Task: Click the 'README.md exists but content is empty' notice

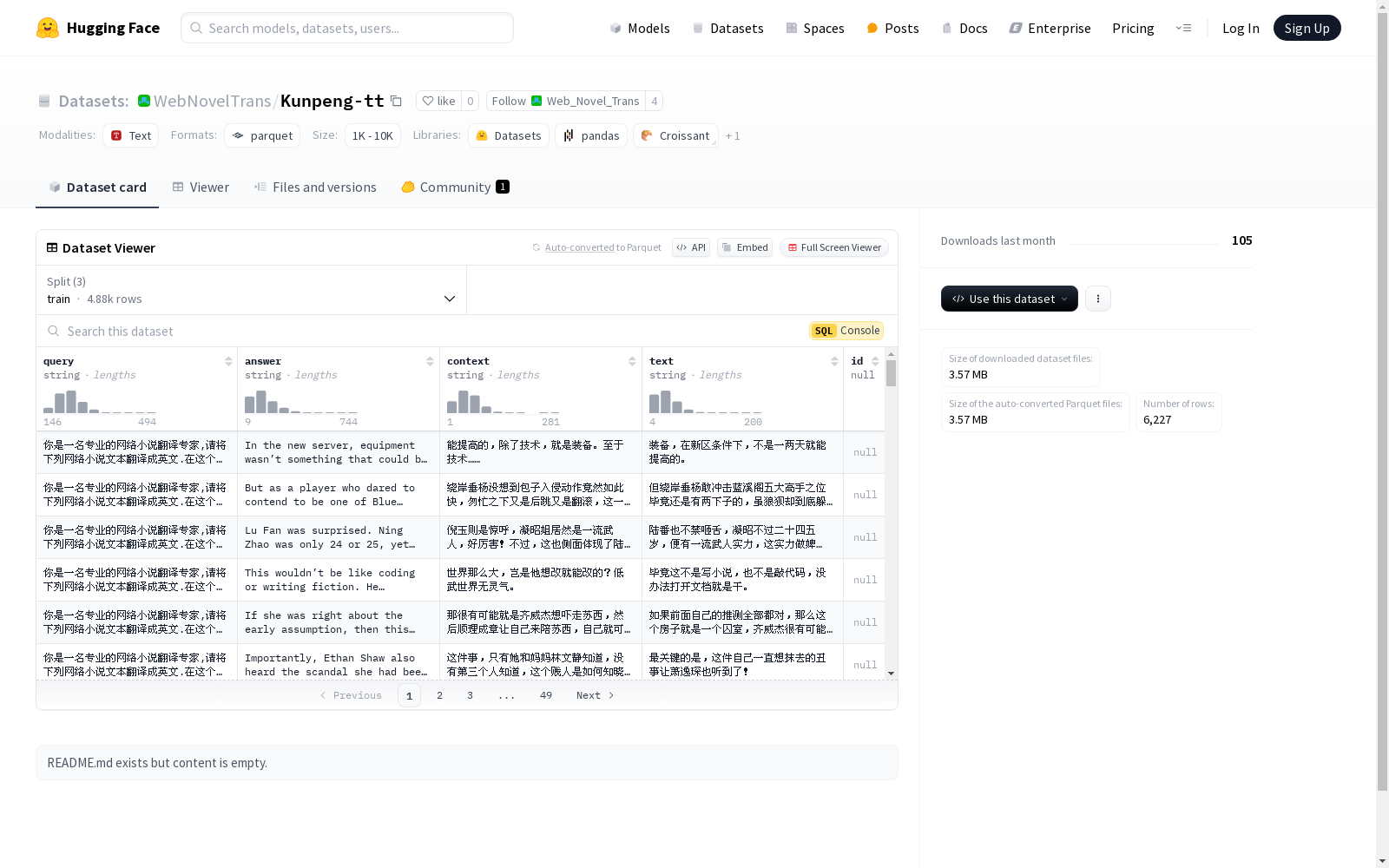Action: pyautogui.click(x=467, y=763)
